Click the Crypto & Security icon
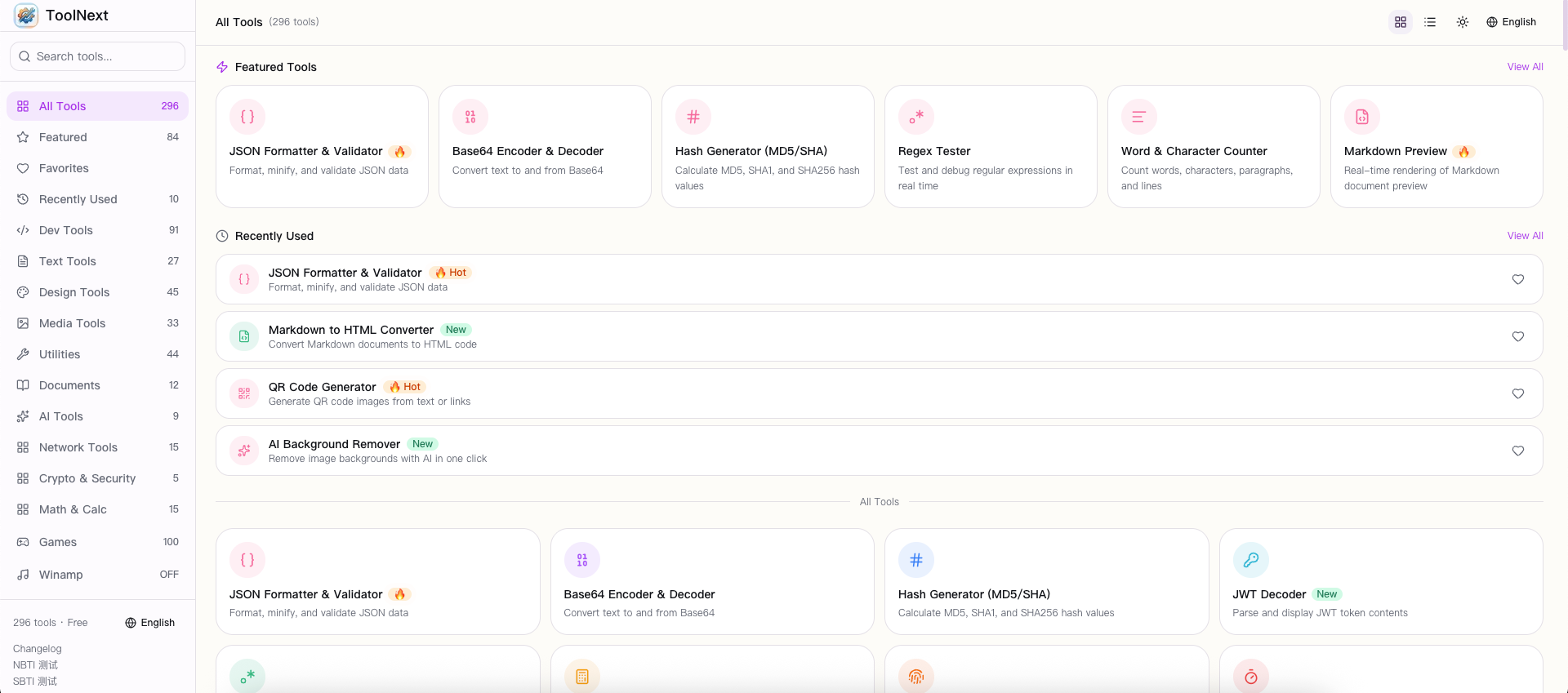Viewport: 1568px width, 693px height. 23,478
